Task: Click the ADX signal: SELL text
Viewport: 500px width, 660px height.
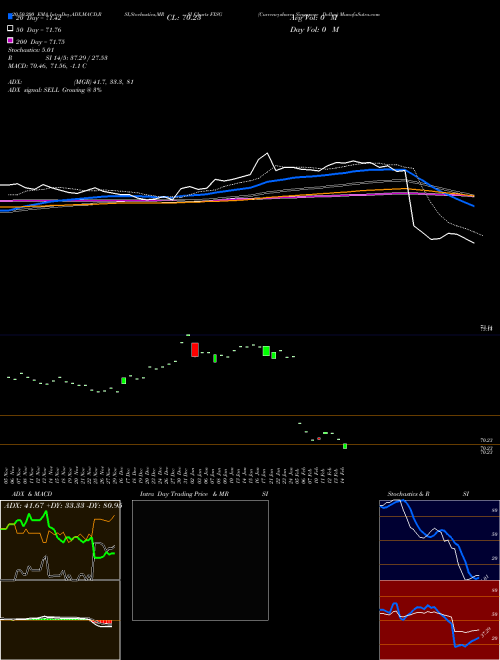Action: (x=55, y=90)
